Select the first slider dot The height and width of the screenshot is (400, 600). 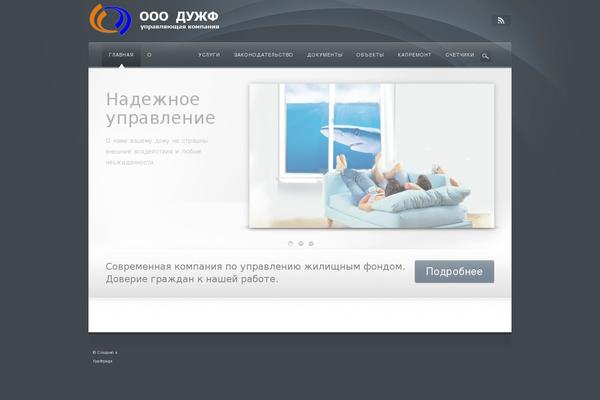pos(290,243)
